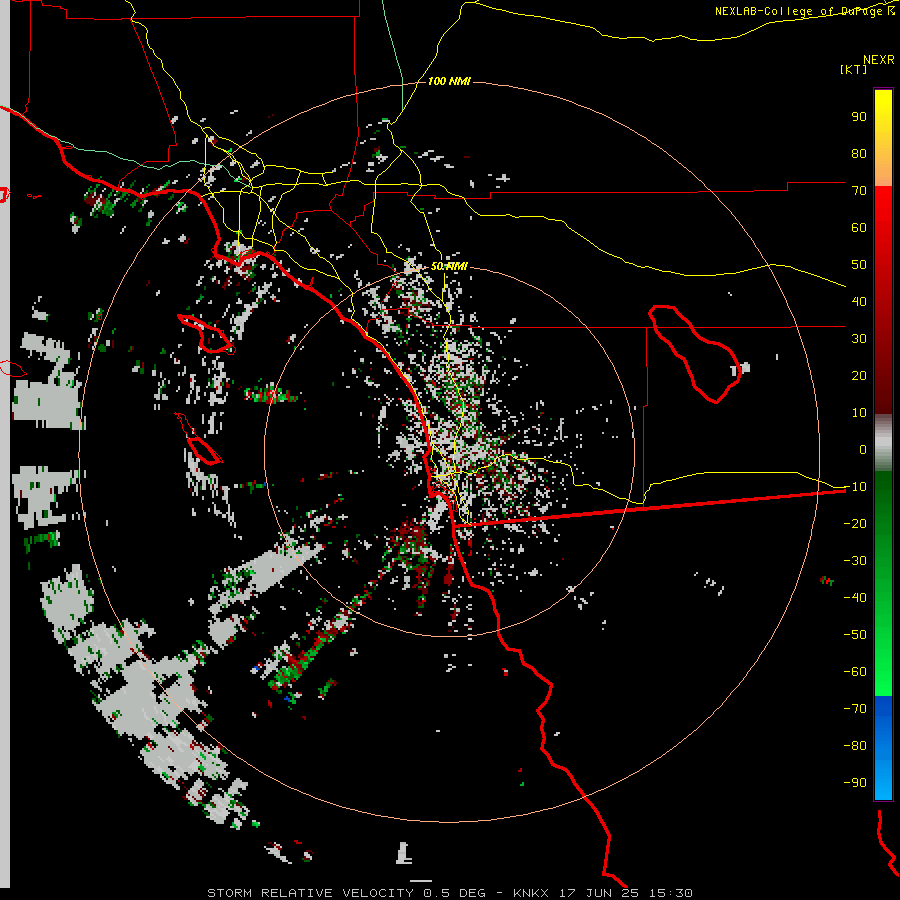The image size is (900, 900).
Task: Click the -30 scale label
Action: pyautogui.click(x=855, y=561)
